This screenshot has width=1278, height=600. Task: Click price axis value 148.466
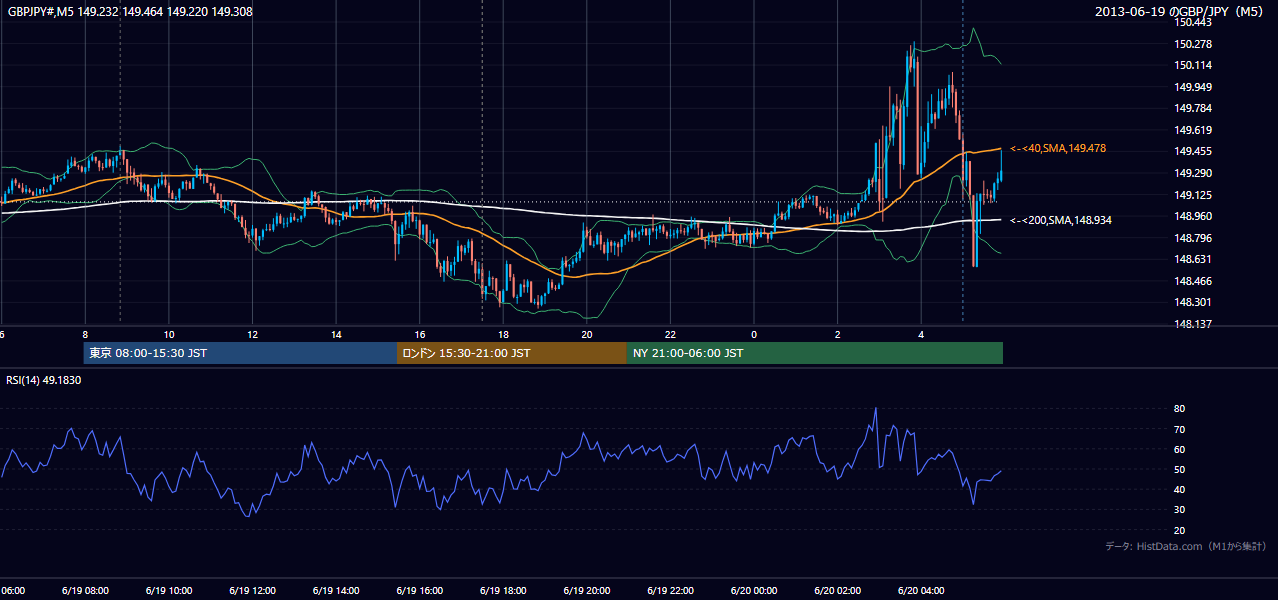point(1193,281)
